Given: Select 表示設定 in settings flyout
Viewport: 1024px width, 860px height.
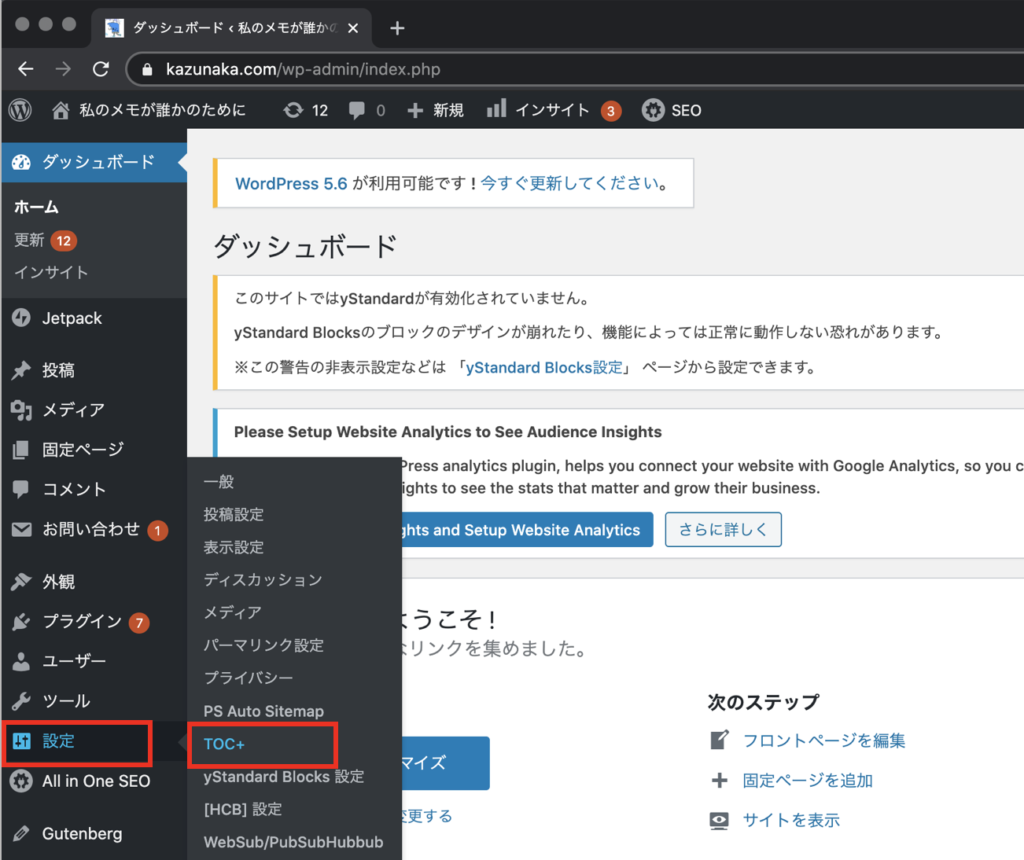Looking at the screenshot, I should [234, 547].
